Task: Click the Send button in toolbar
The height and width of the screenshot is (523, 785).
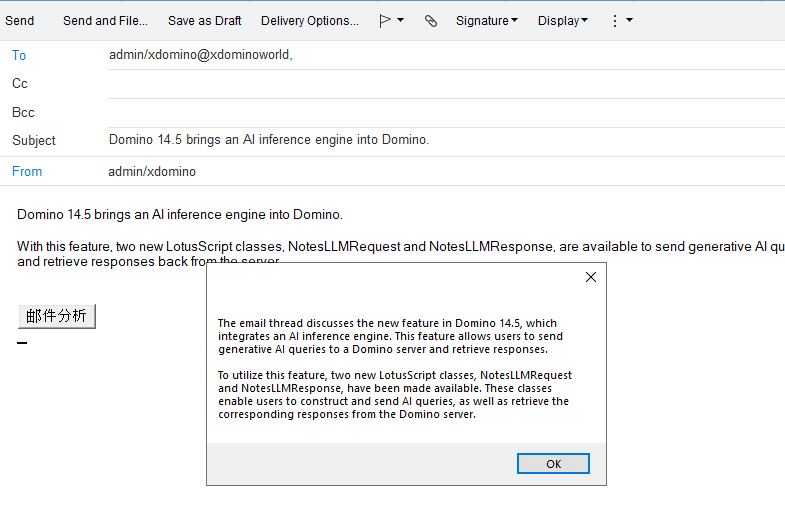Action: 20,21
